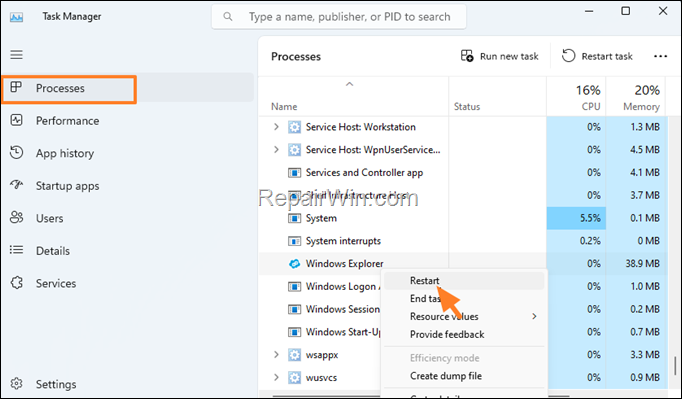Sort by the CPU column
The height and width of the screenshot is (399, 682).
point(576,97)
